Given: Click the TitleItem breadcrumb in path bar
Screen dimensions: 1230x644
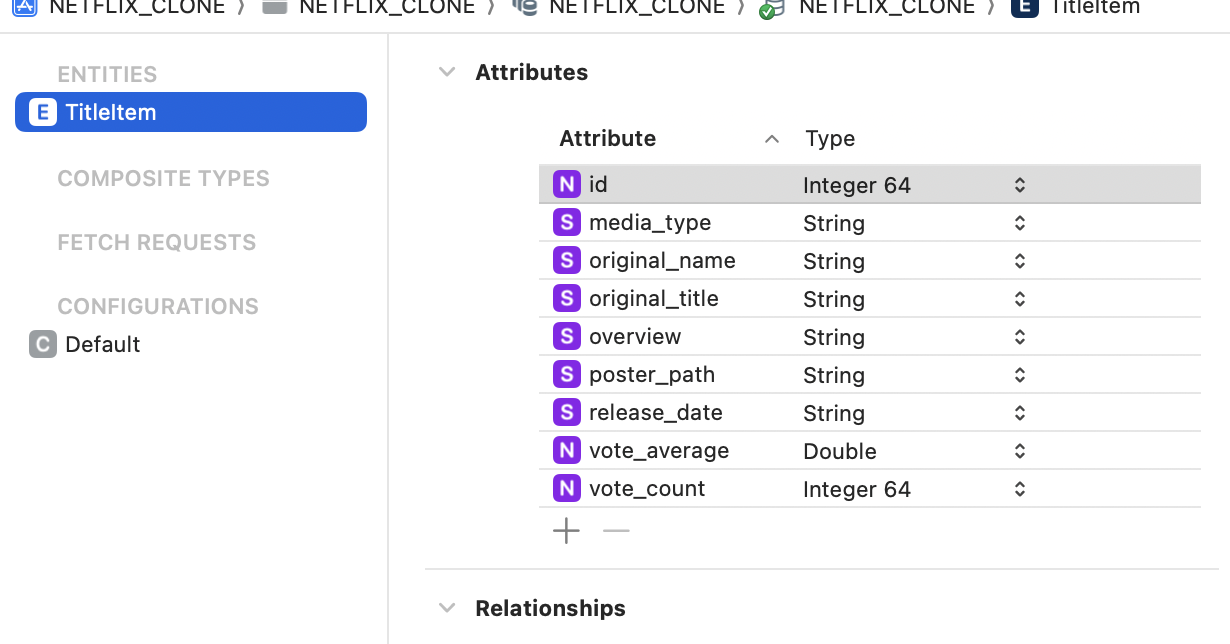Looking at the screenshot, I should point(1095,7).
